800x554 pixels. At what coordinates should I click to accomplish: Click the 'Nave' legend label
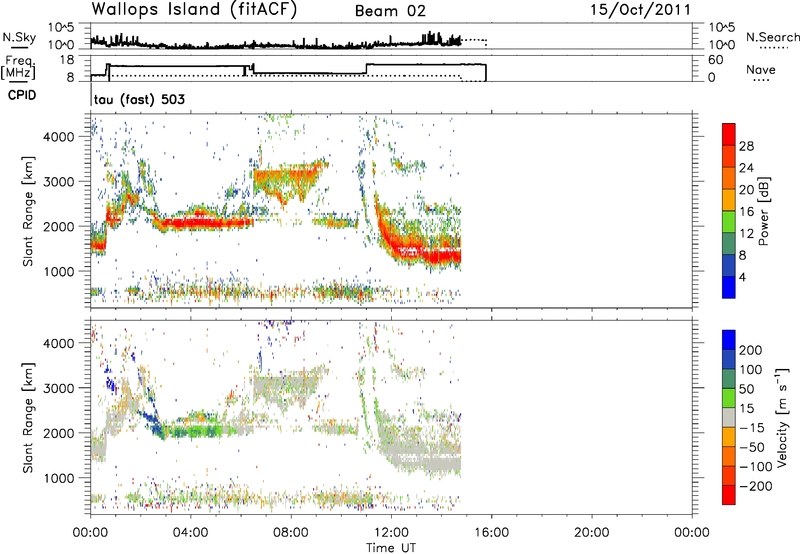tap(761, 69)
